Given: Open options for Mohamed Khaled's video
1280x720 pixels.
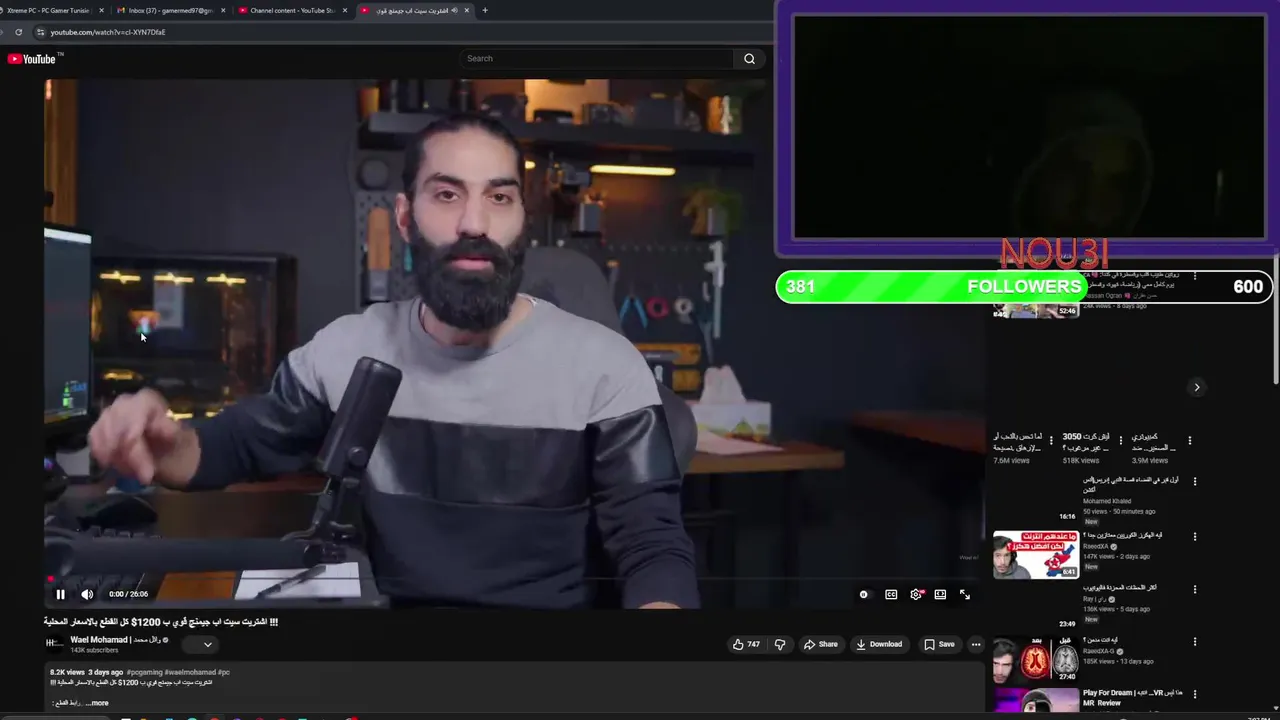Looking at the screenshot, I should tap(1195, 481).
